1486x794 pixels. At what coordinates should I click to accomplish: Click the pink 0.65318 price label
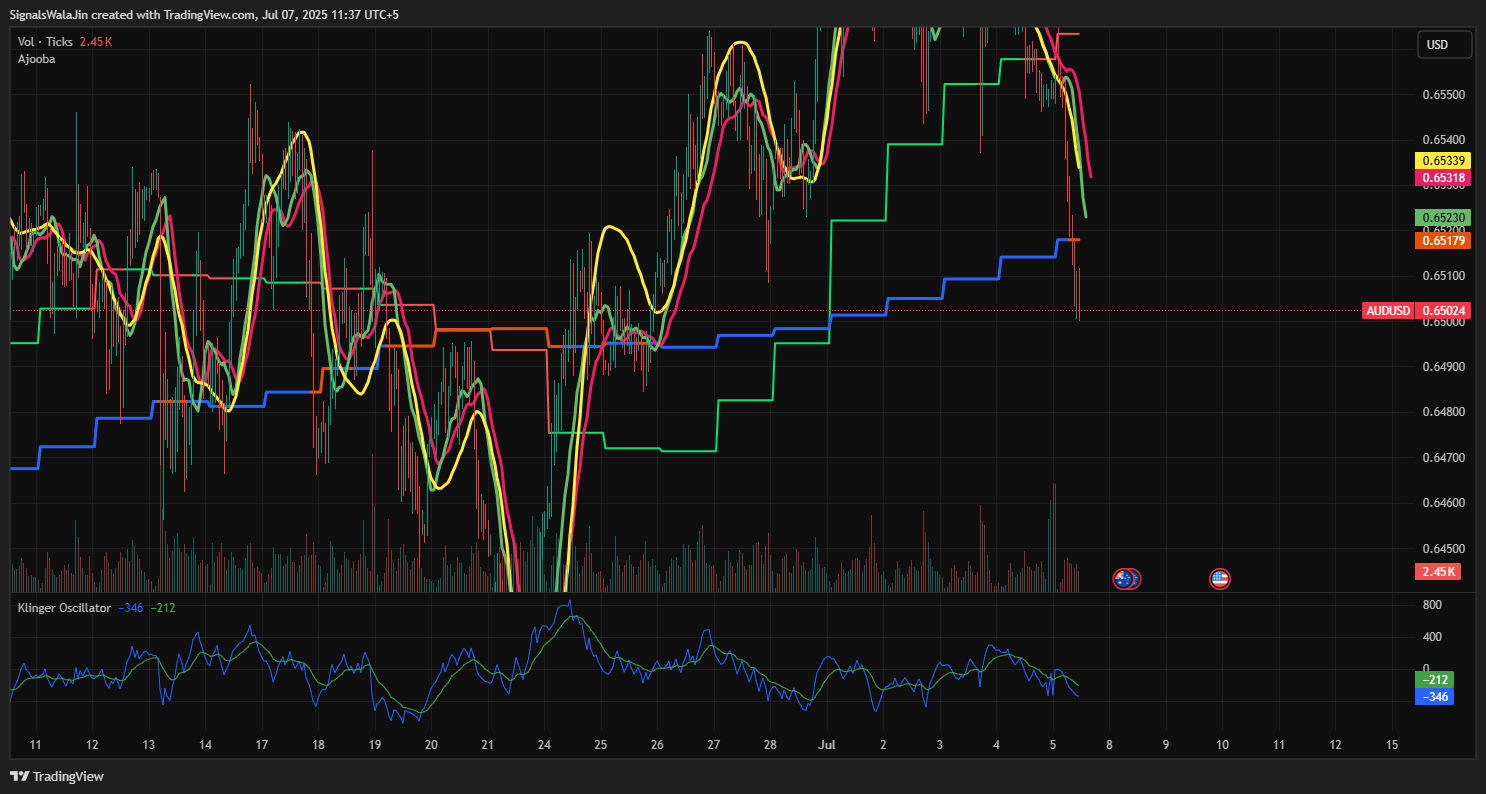[1443, 178]
